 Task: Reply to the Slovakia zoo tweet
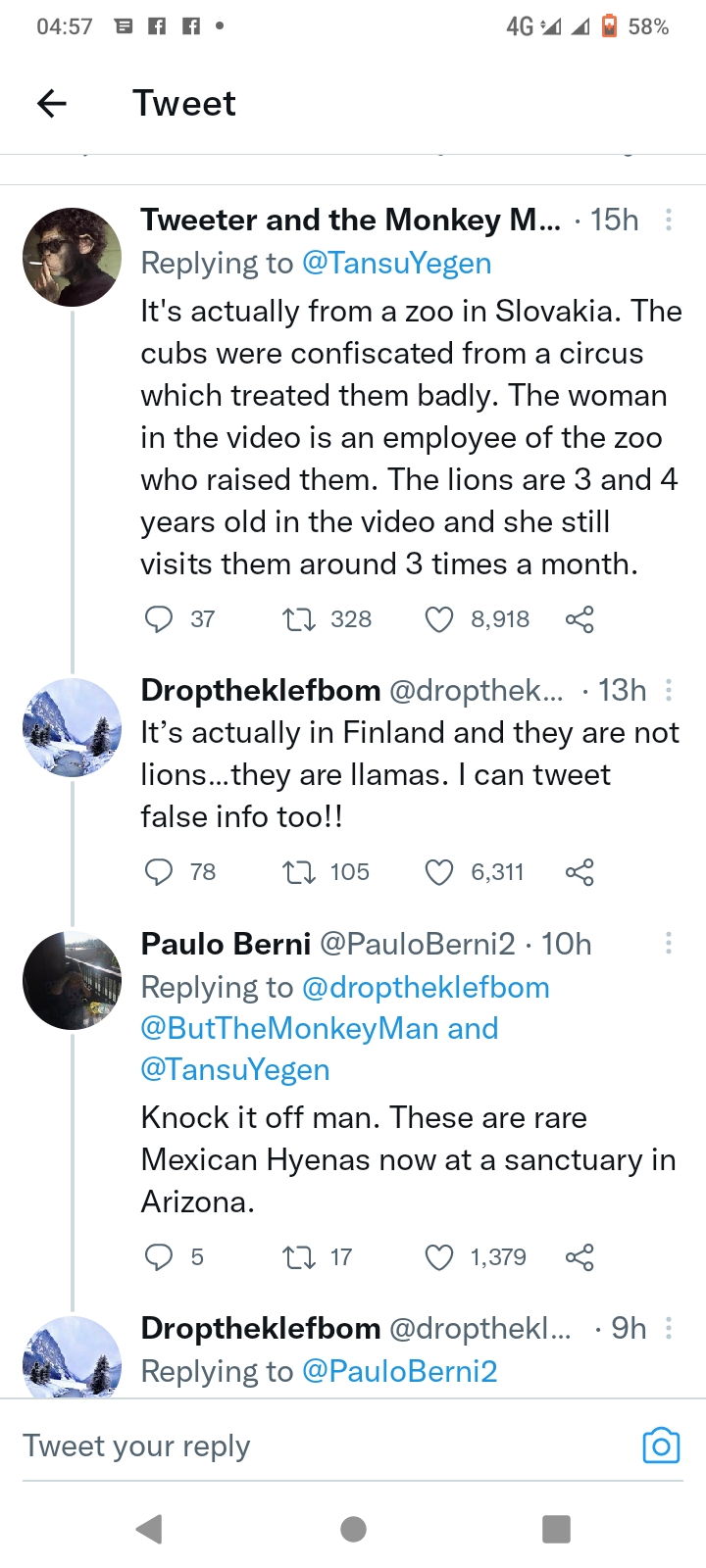(159, 619)
